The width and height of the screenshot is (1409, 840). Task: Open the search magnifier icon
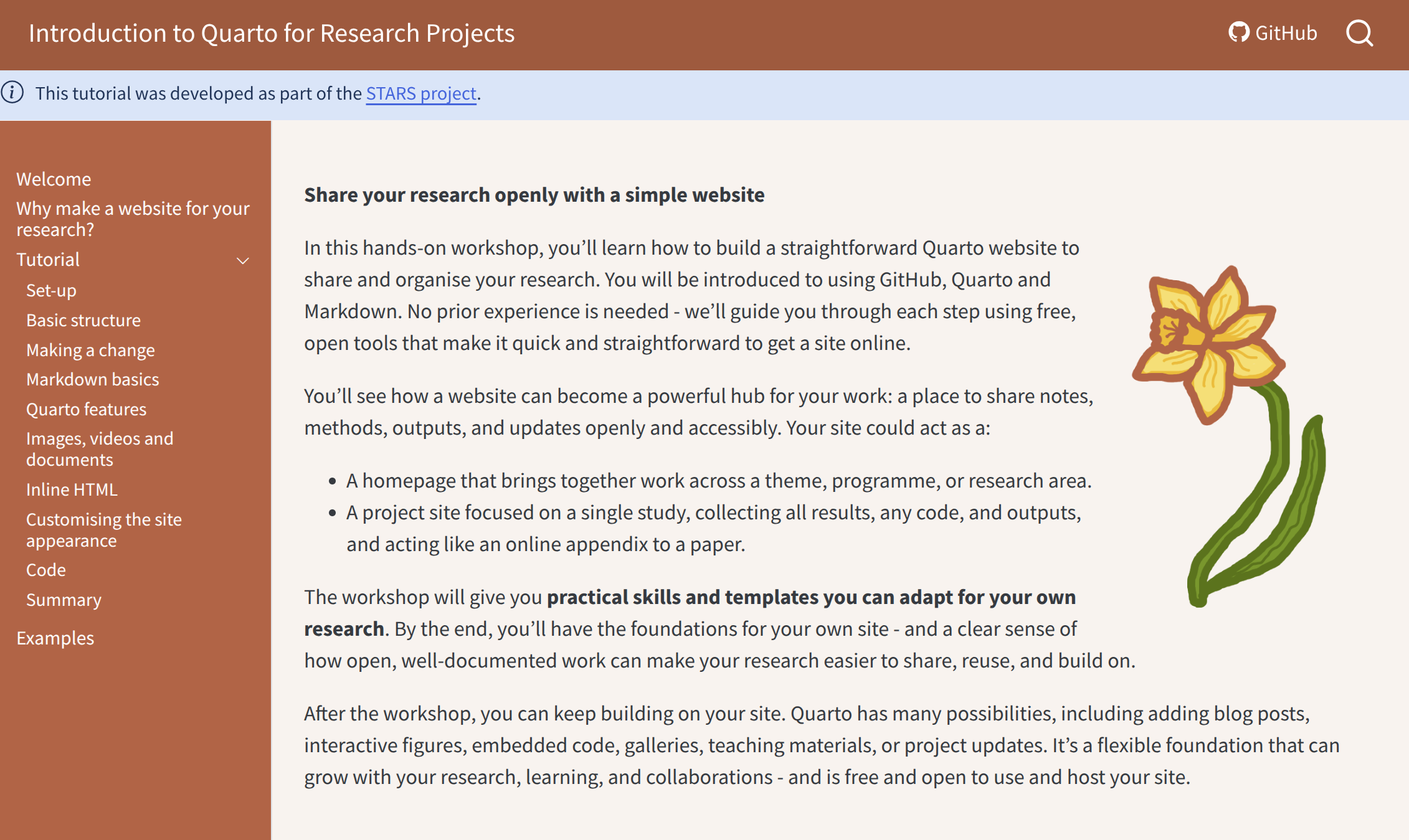point(1359,33)
